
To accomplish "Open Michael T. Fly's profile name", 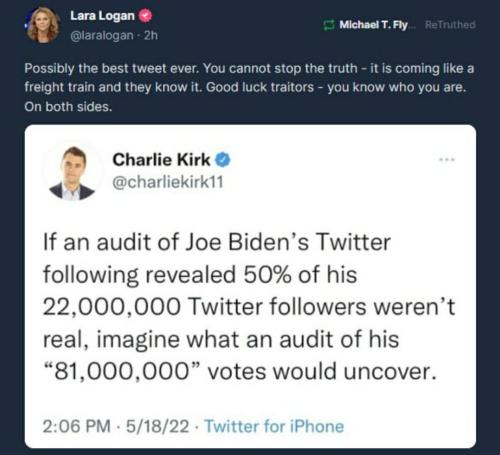I will tap(373, 25).
